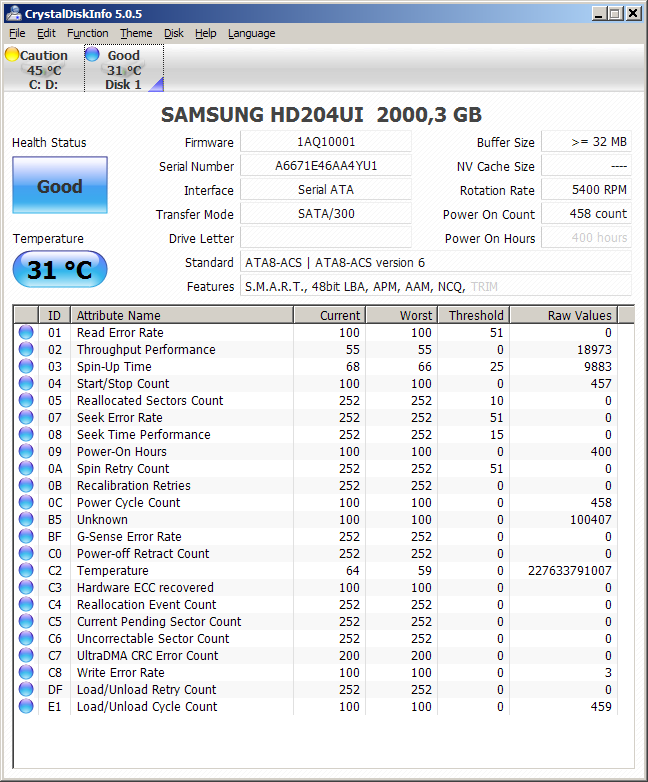Click the Power On Hours value
The height and width of the screenshot is (782, 648).
587,237
